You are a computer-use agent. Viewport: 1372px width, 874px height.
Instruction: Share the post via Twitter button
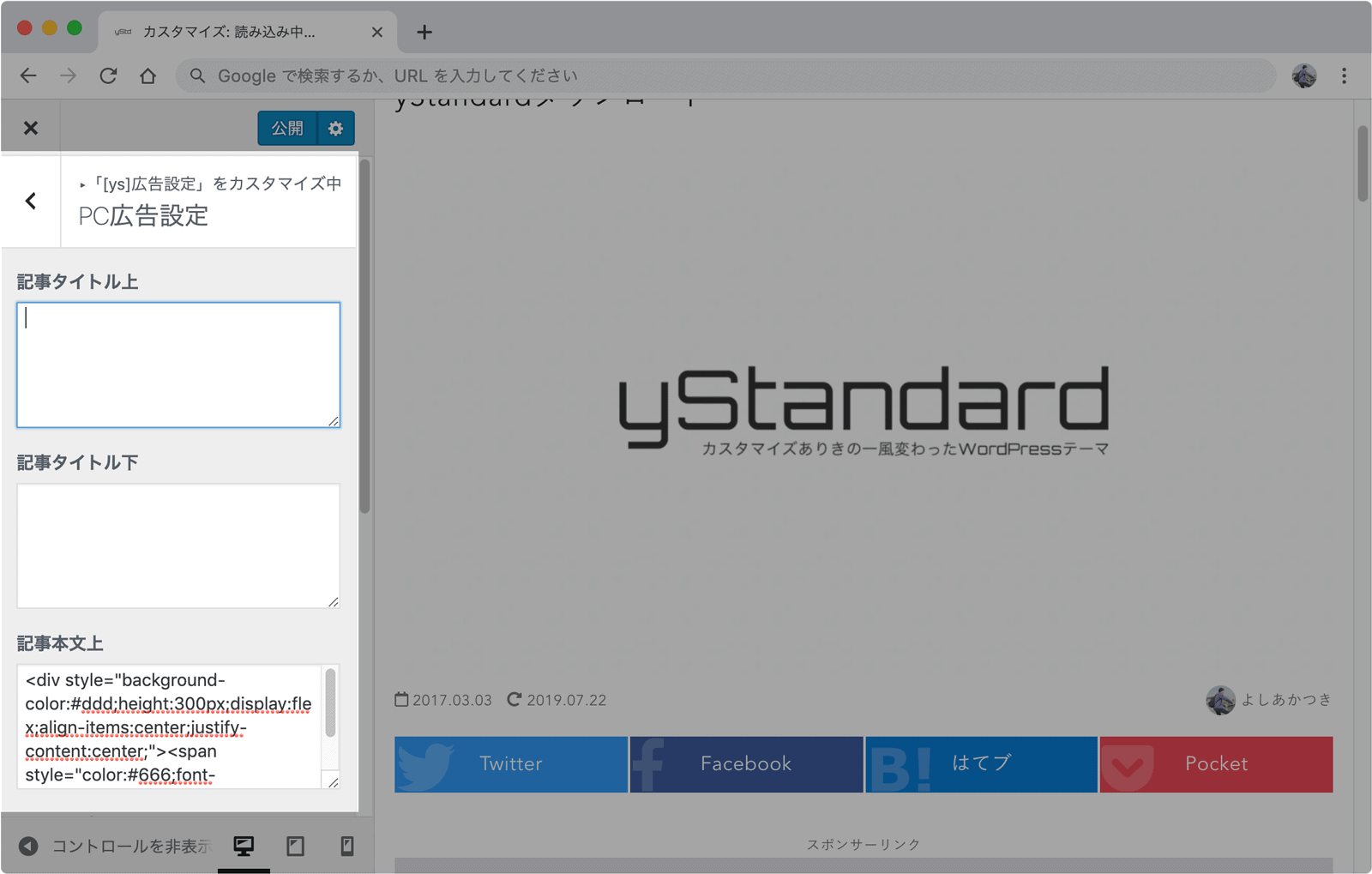coord(511,763)
